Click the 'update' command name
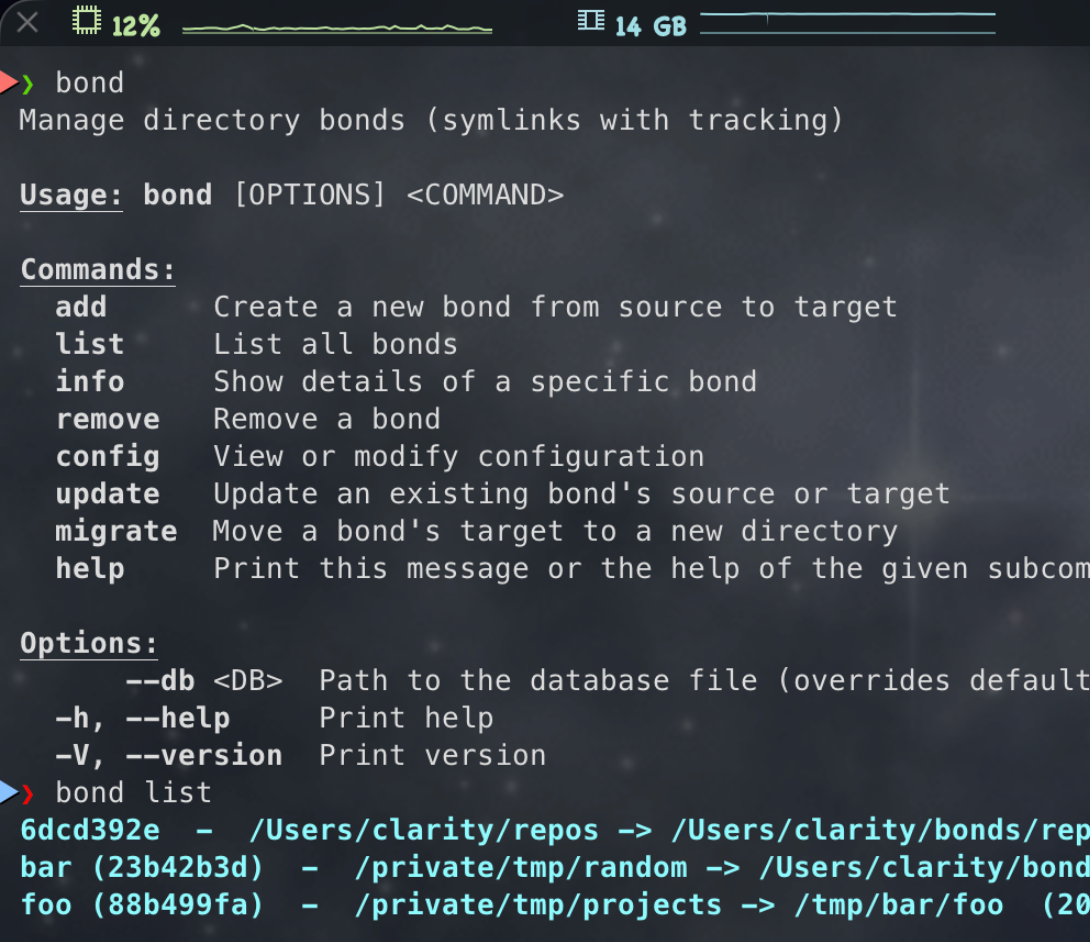The image size is (1090, 942). (108, 495)
